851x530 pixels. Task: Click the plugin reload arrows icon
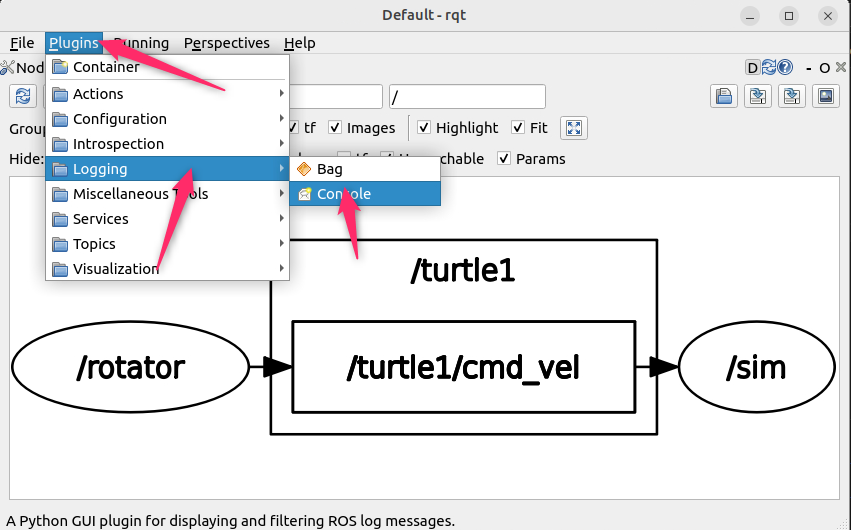tap(769, 68)
